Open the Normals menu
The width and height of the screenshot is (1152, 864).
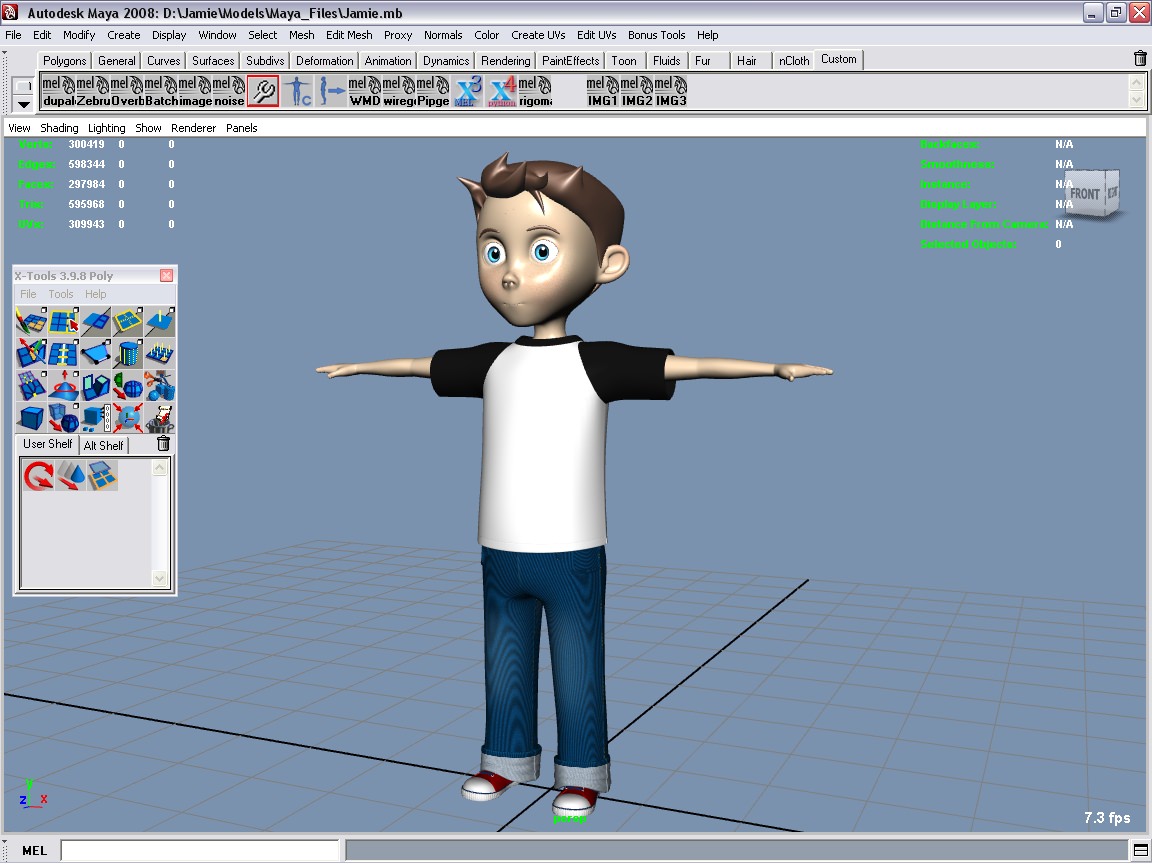point(443,35)
